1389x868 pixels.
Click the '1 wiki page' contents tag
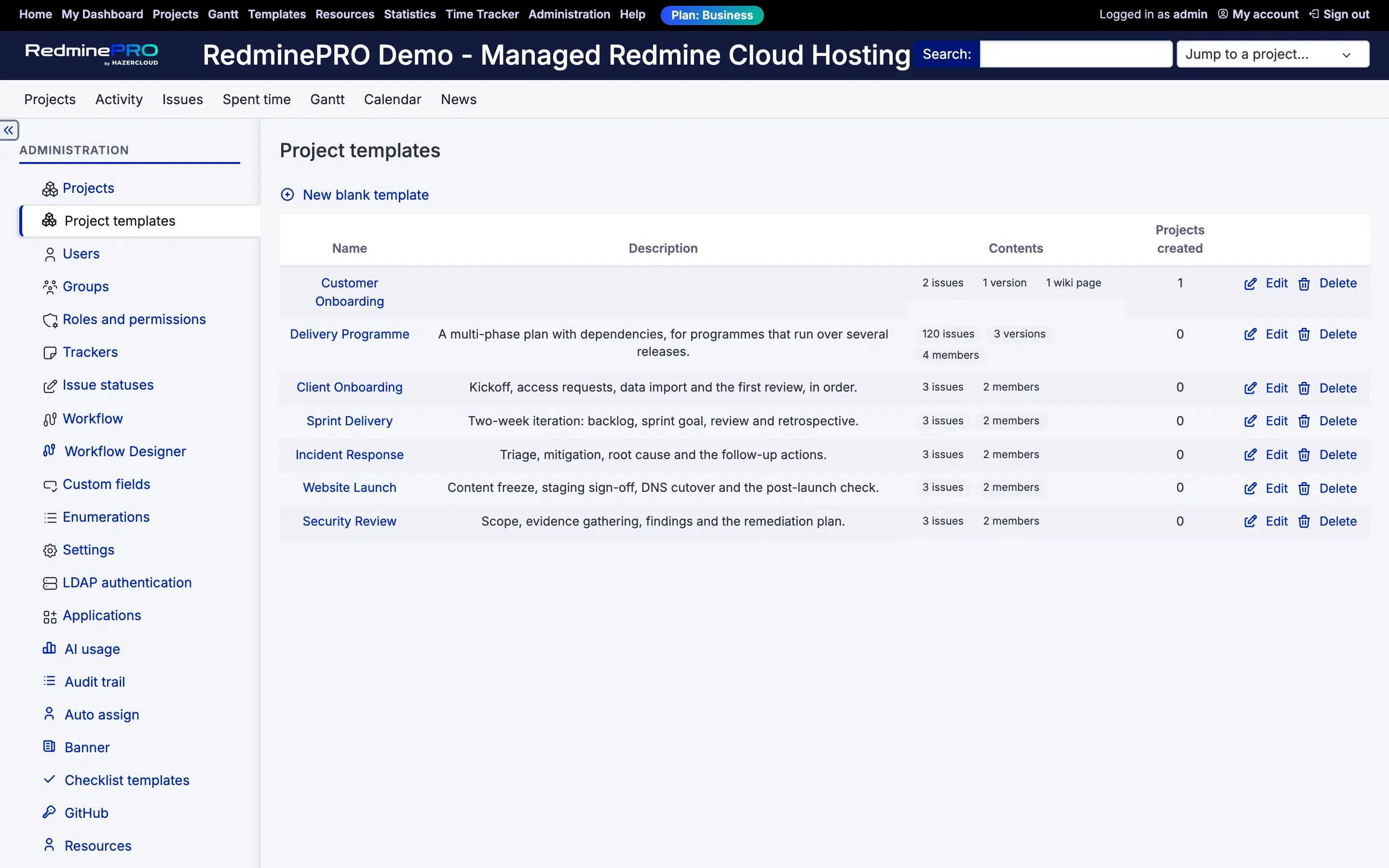click(x=1073, y=283)
